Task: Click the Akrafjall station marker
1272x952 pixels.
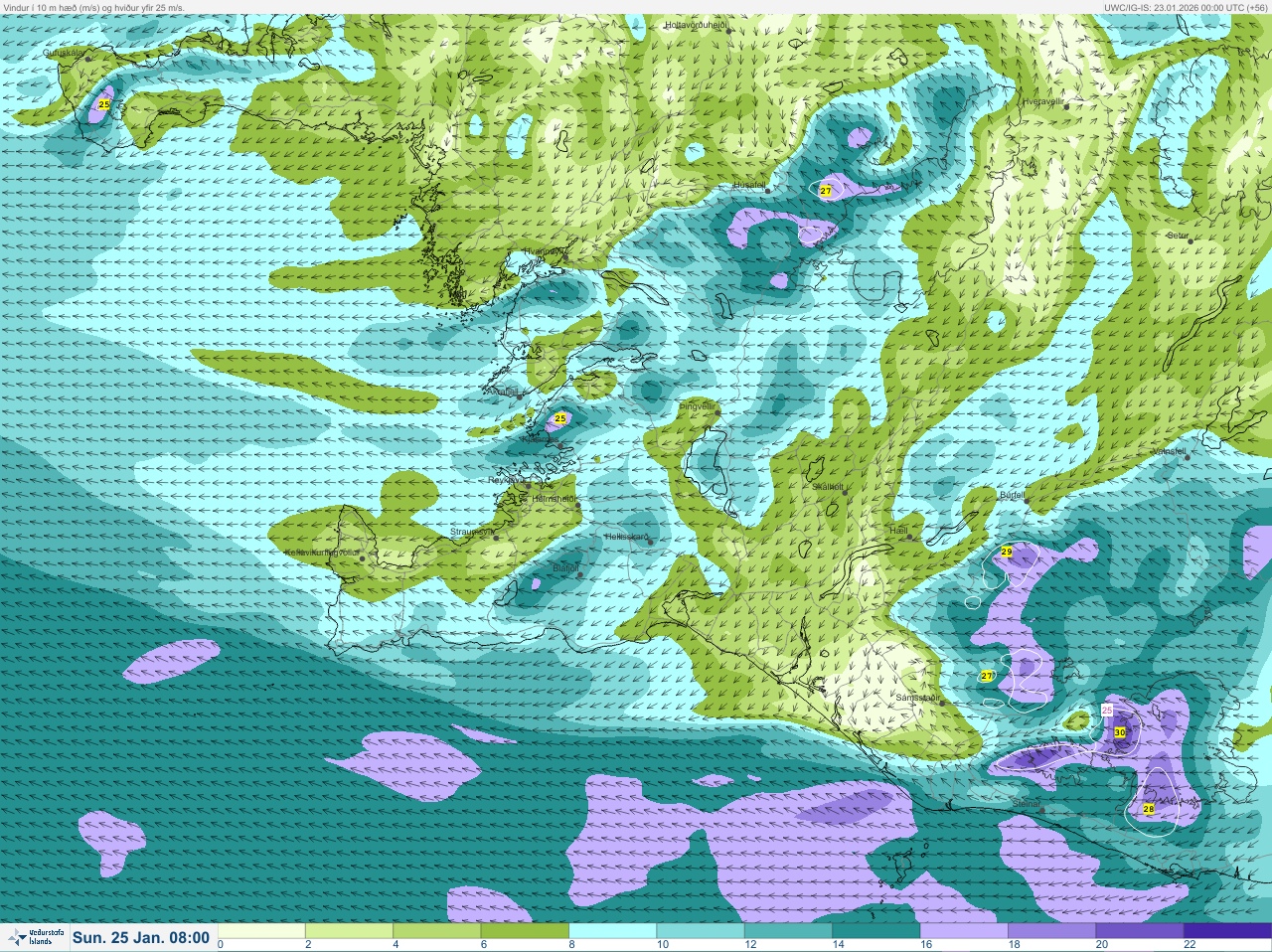Action: coord(519,397)
